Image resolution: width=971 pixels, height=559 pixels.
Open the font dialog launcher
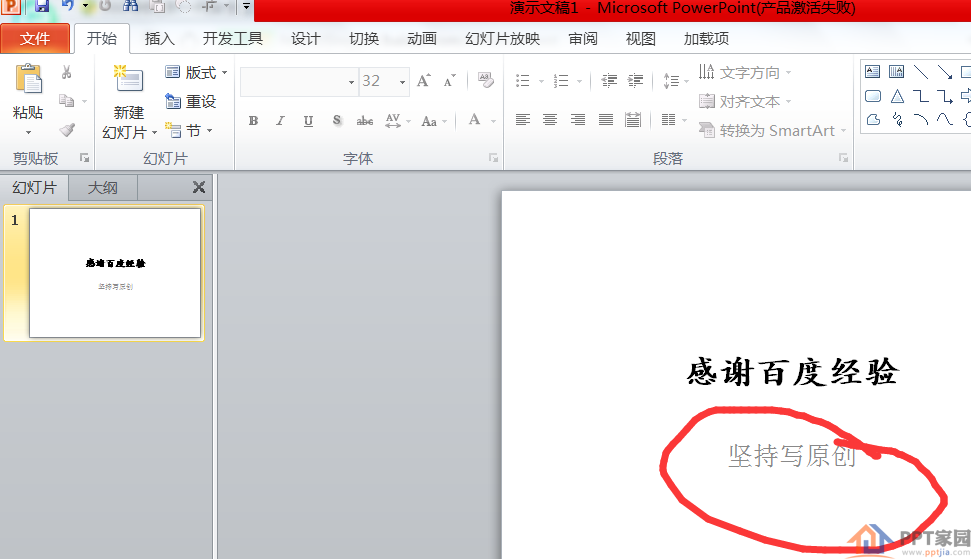coord(494,158)
